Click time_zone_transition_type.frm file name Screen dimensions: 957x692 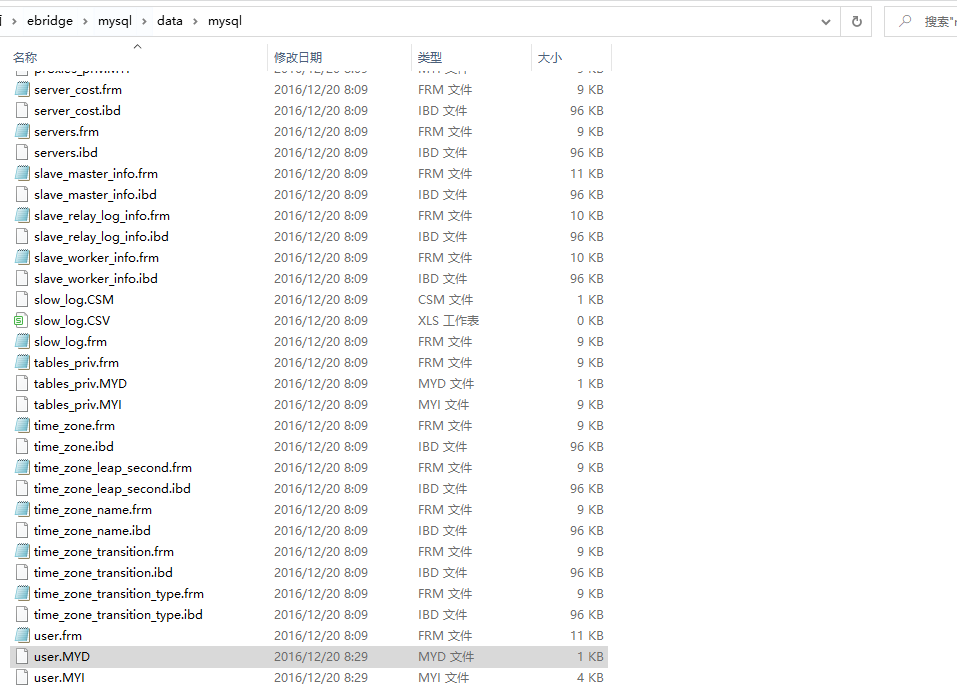pos(119,594)
